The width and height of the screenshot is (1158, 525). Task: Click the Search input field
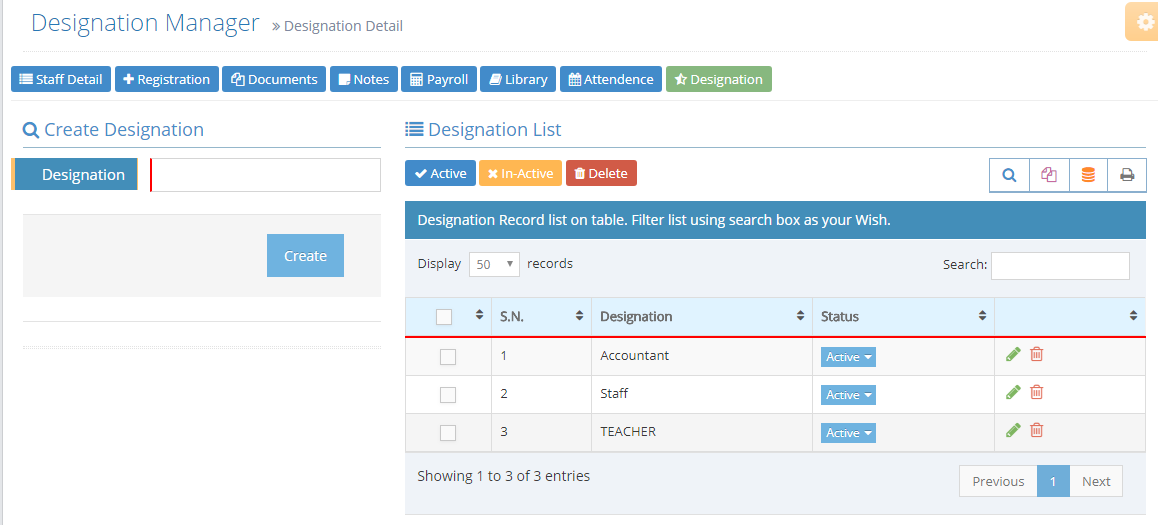click(1059, 265)
